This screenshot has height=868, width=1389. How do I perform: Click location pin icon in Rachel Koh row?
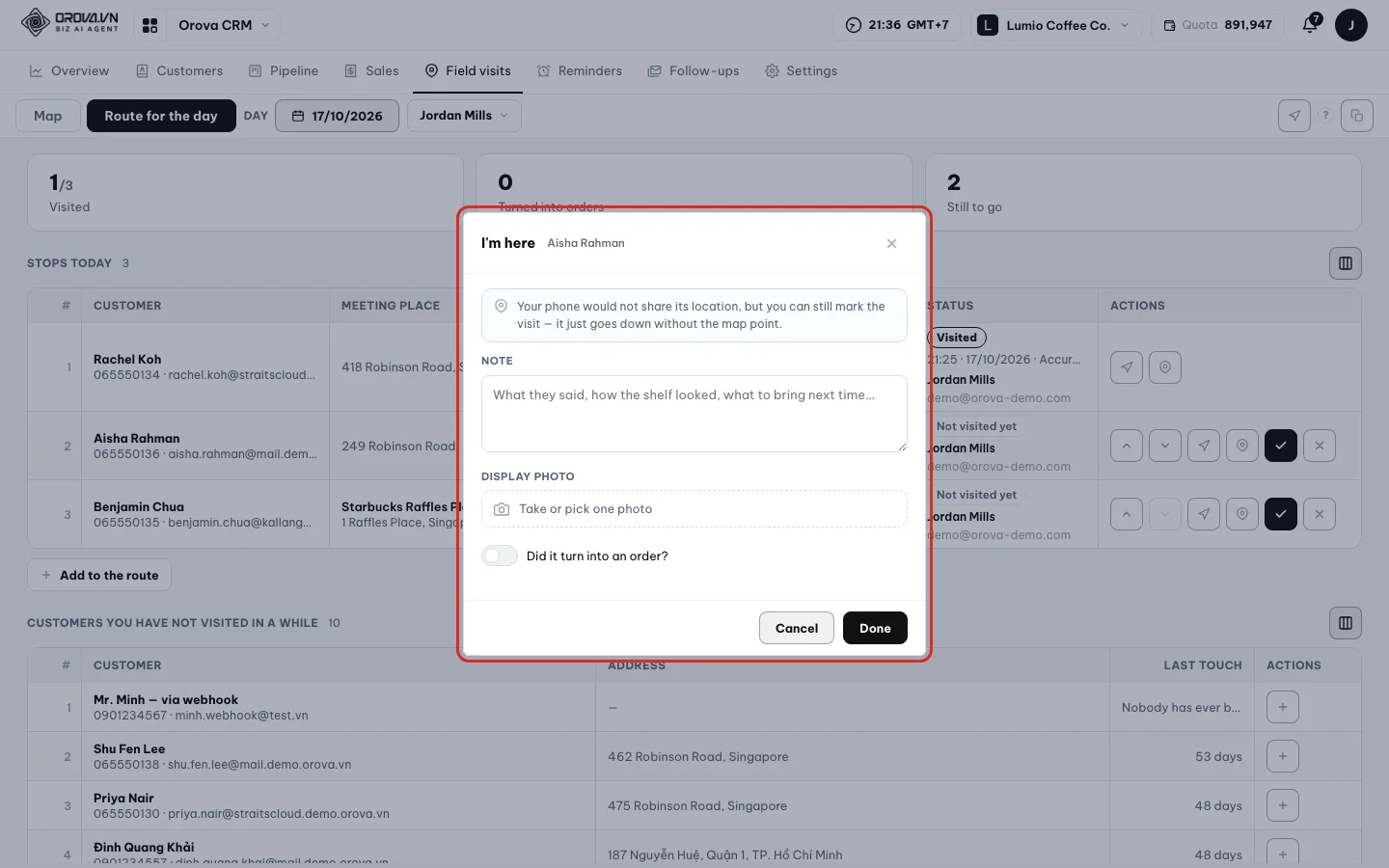(1165, 367)
